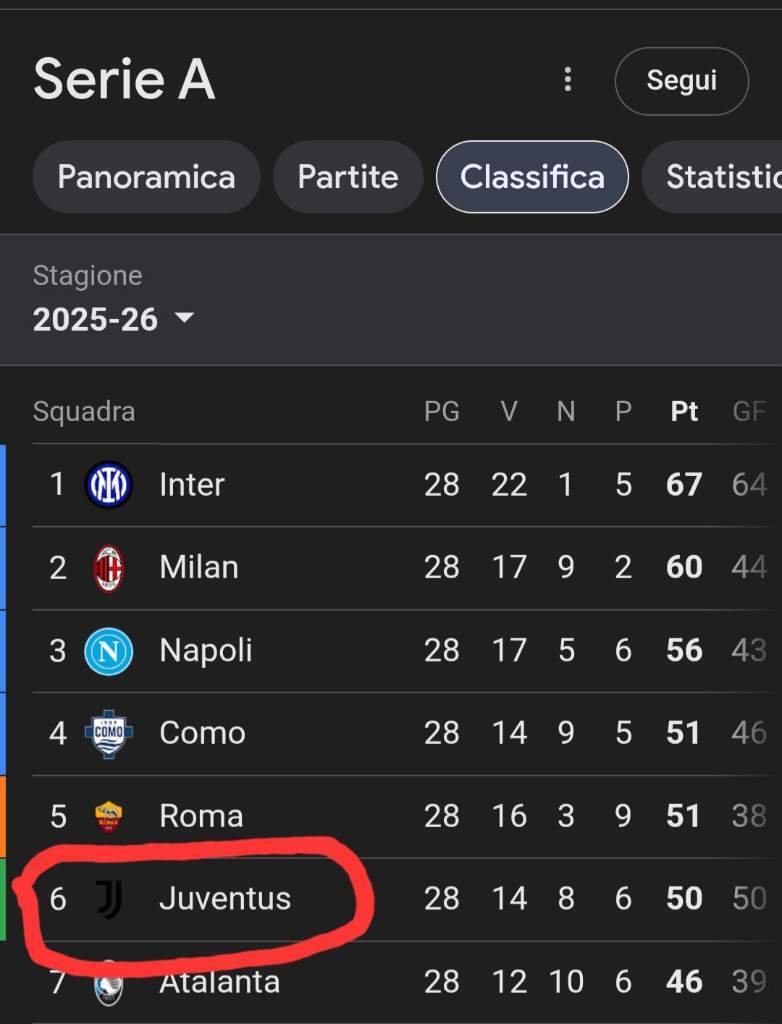Click the Pt points column header
This screenshot has height=1024, width=782.
pos(684,412)
